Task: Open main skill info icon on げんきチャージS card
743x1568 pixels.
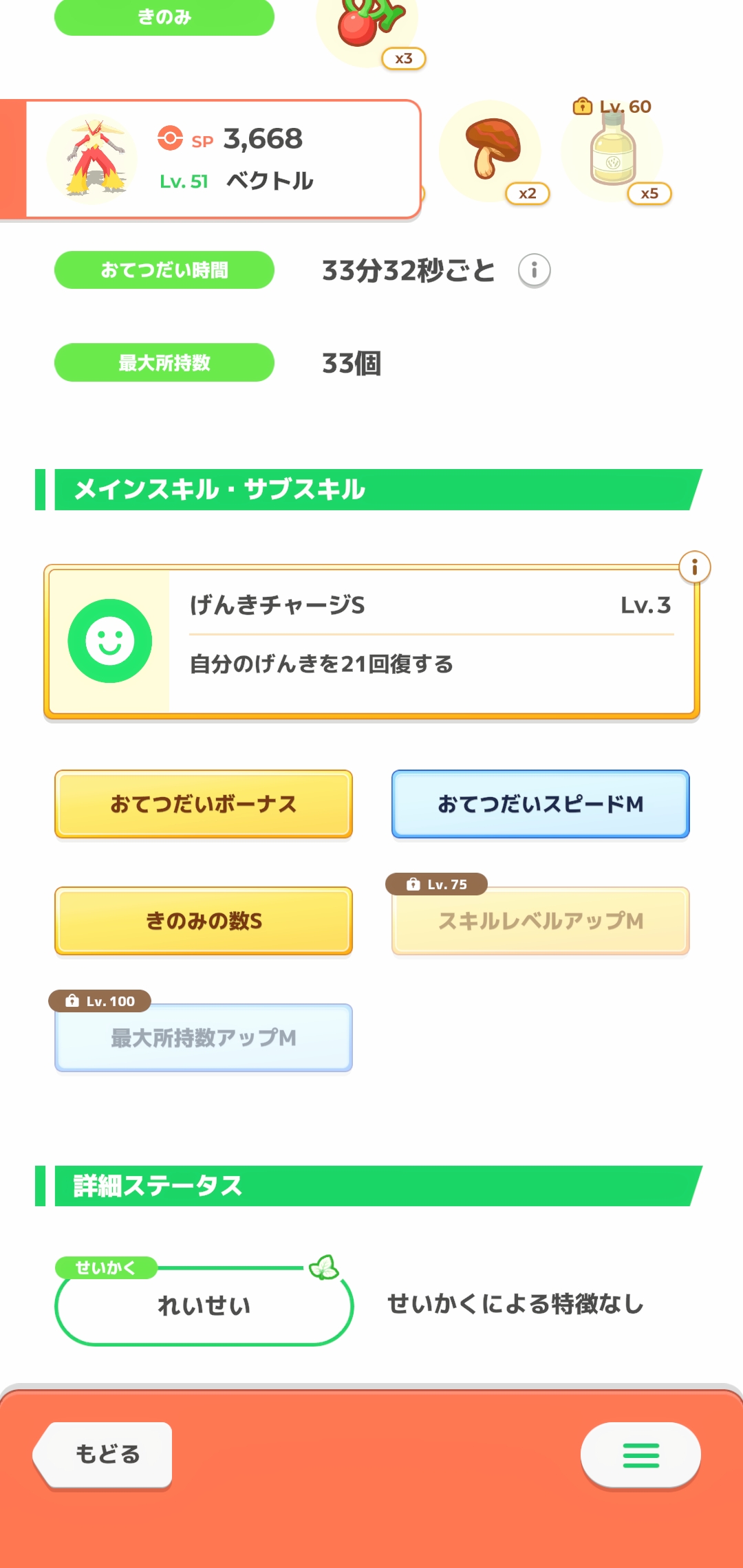Action: point(694,567)
